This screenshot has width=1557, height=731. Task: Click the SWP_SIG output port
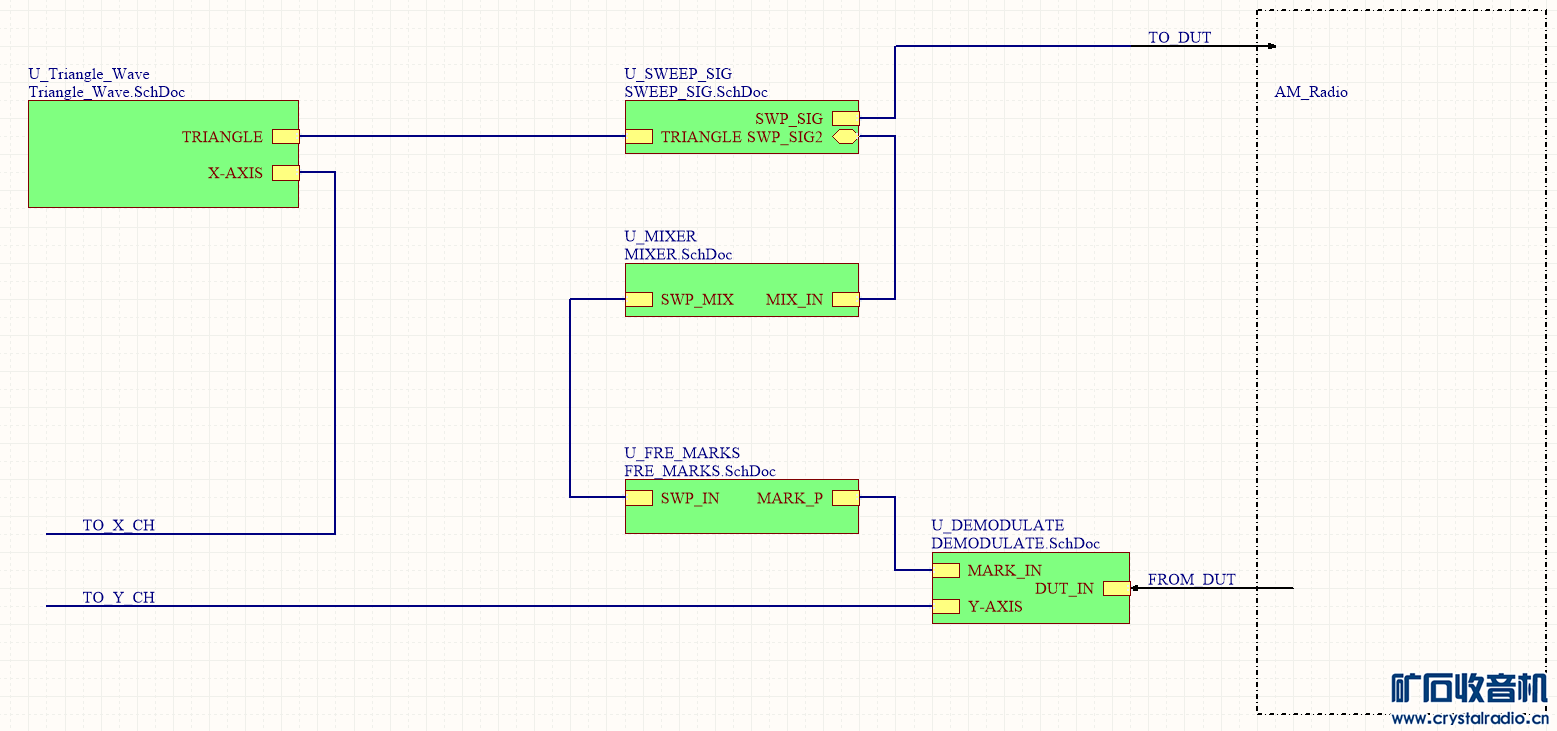point(845,119)
